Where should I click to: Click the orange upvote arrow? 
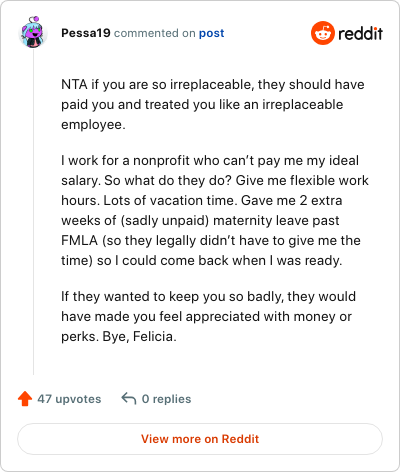coord(25,399)
